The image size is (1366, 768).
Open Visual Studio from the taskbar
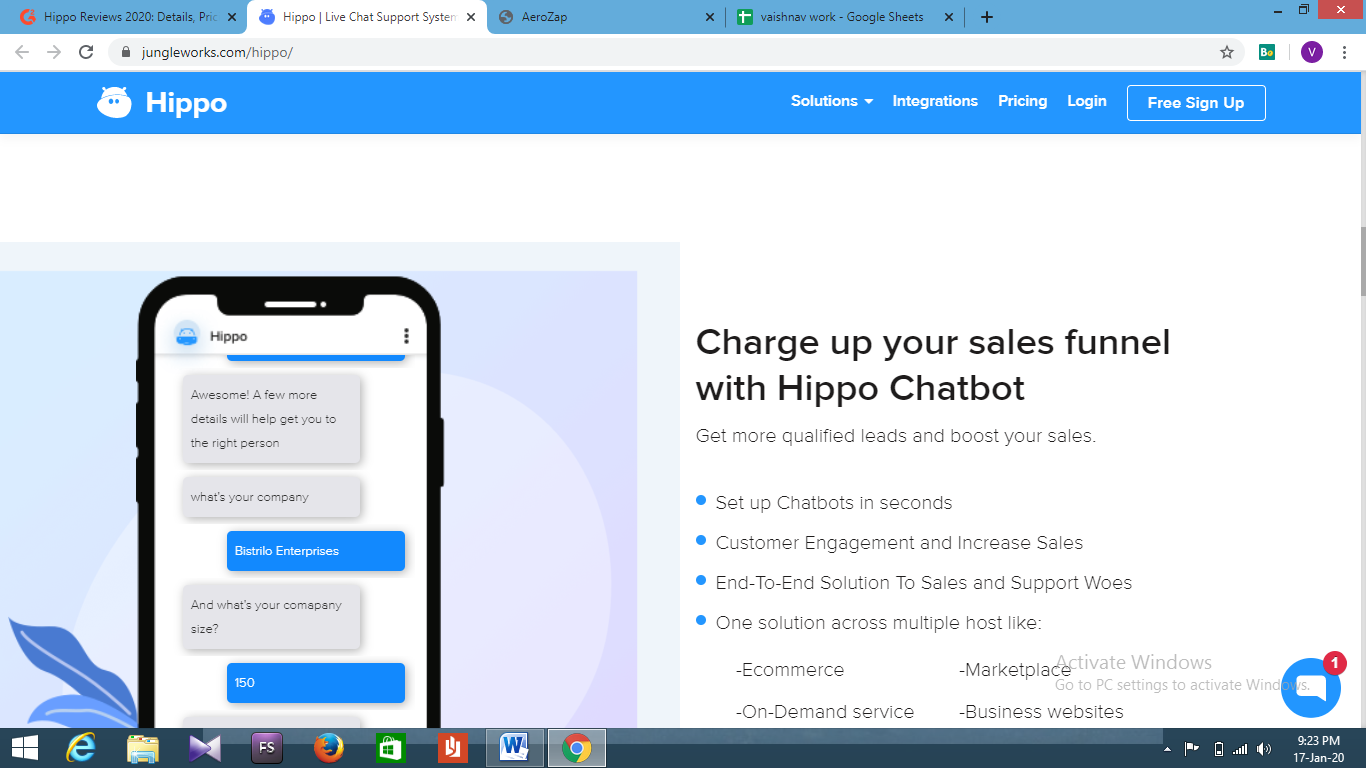(204, 747)
